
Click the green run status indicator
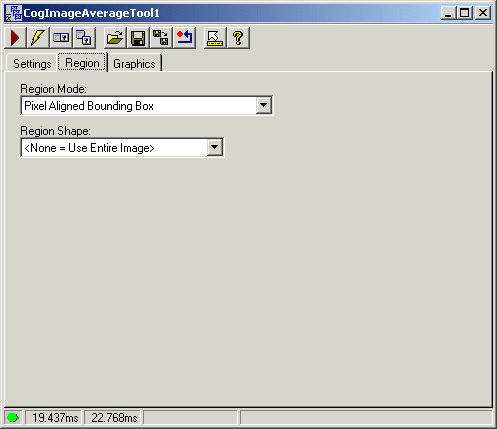click(13, 417)
